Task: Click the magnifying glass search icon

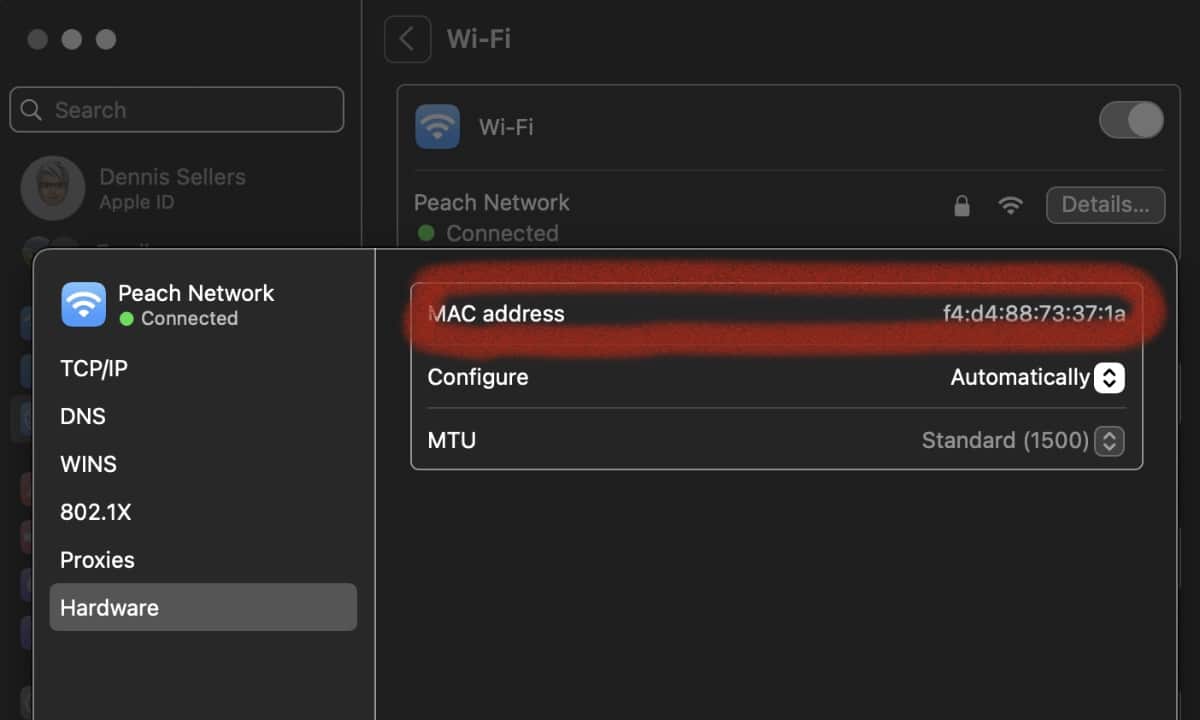Action: 32,110
